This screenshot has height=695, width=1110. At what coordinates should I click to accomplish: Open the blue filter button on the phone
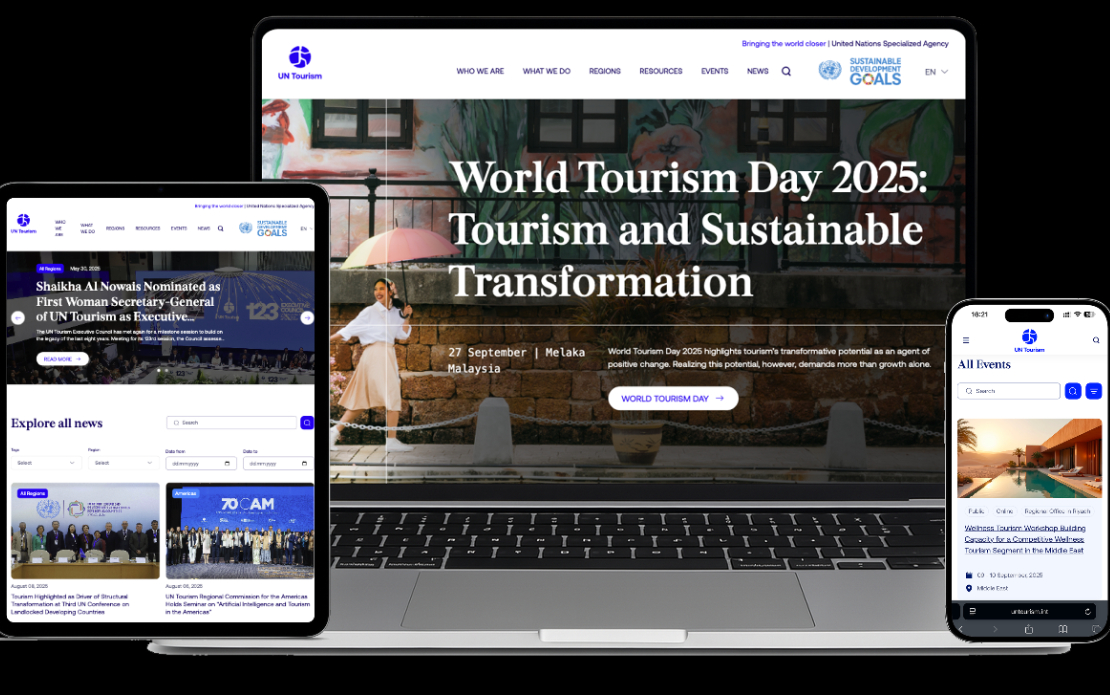point(1094,391)
